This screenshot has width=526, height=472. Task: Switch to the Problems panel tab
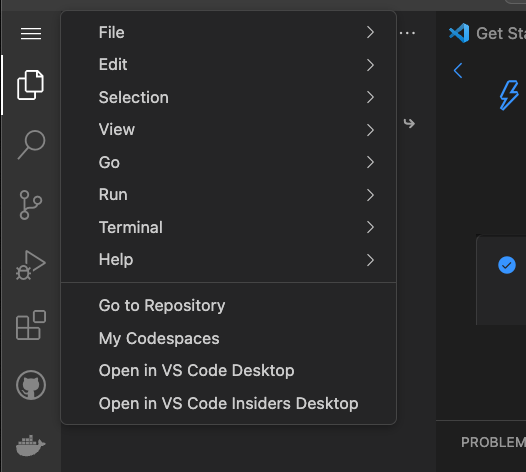click(493, 442)
